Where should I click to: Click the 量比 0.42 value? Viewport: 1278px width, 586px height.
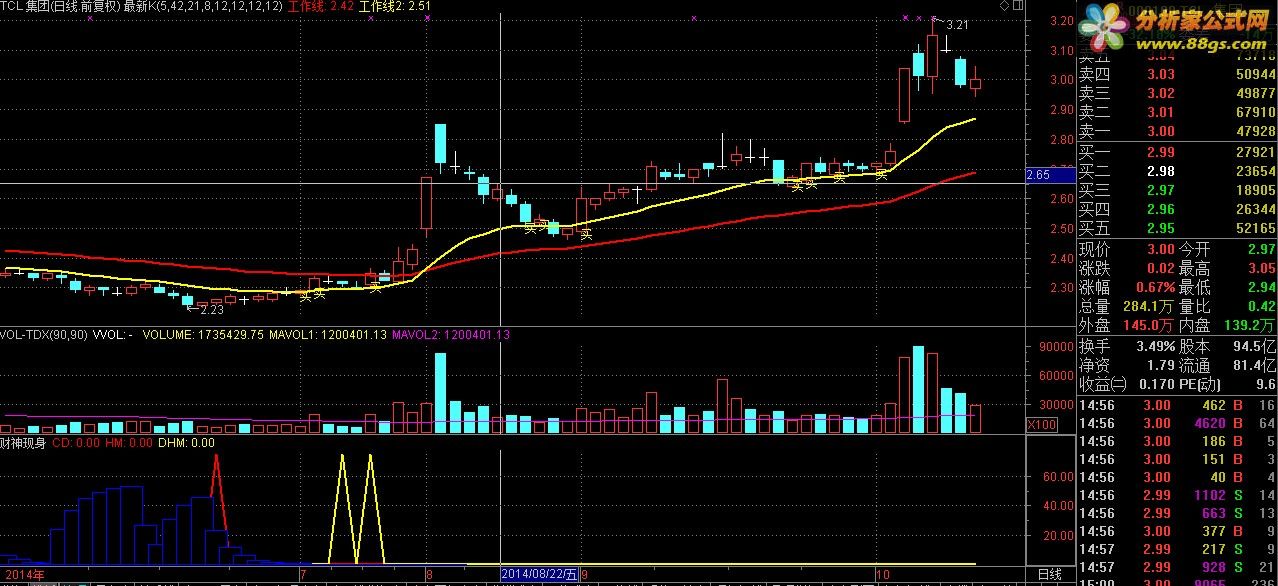[1261, 306]
